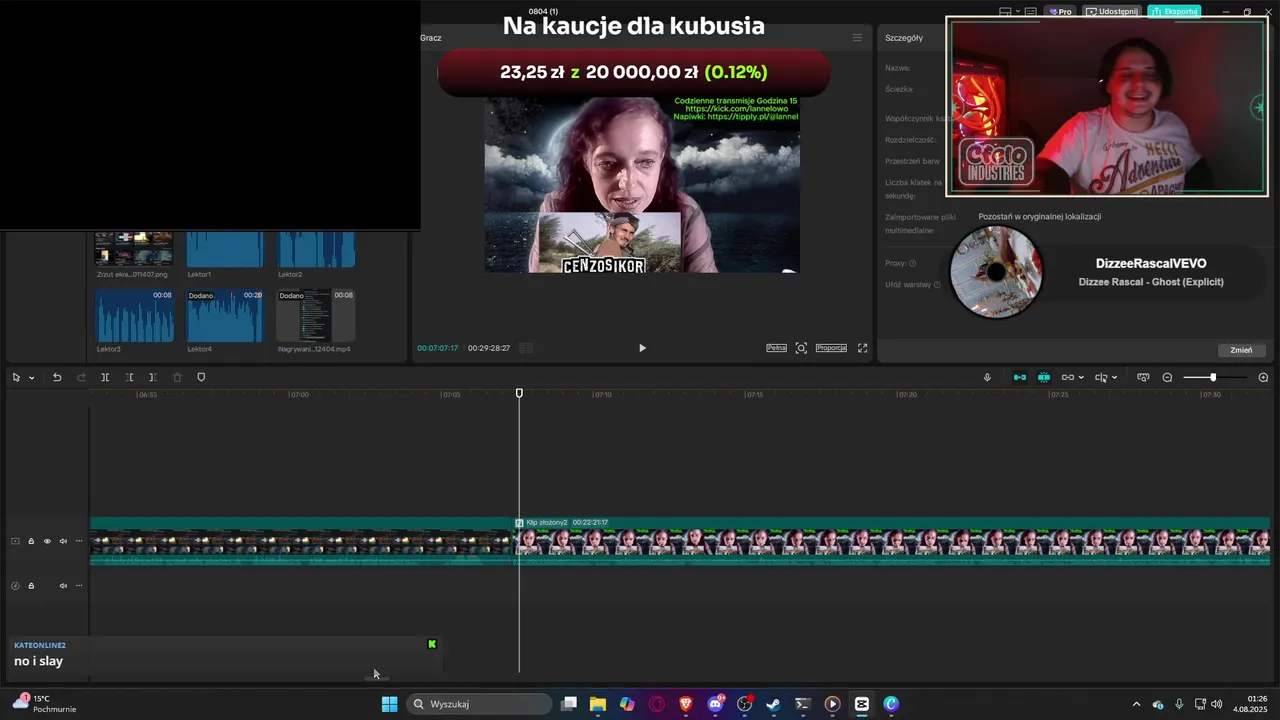Image resolution: width=1280 pixels, height=720 pixels.
Task: Open the Pro subscription button
Action: [1060, 12]
